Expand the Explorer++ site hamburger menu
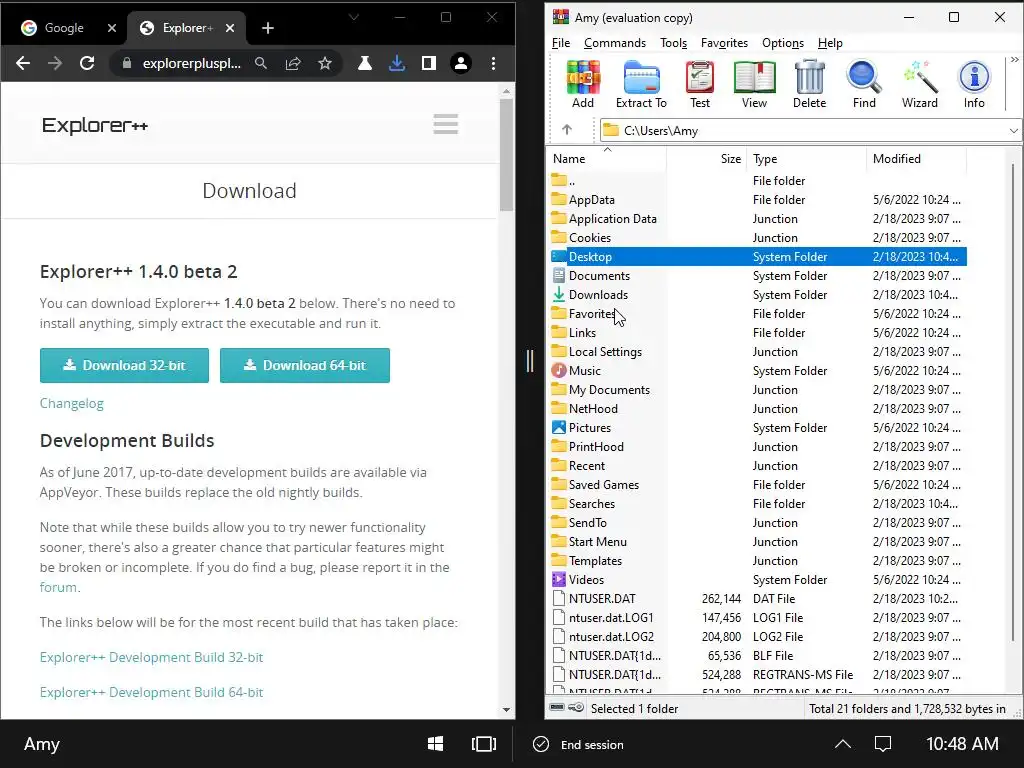 pyautogui.click(x=445, y=124)
